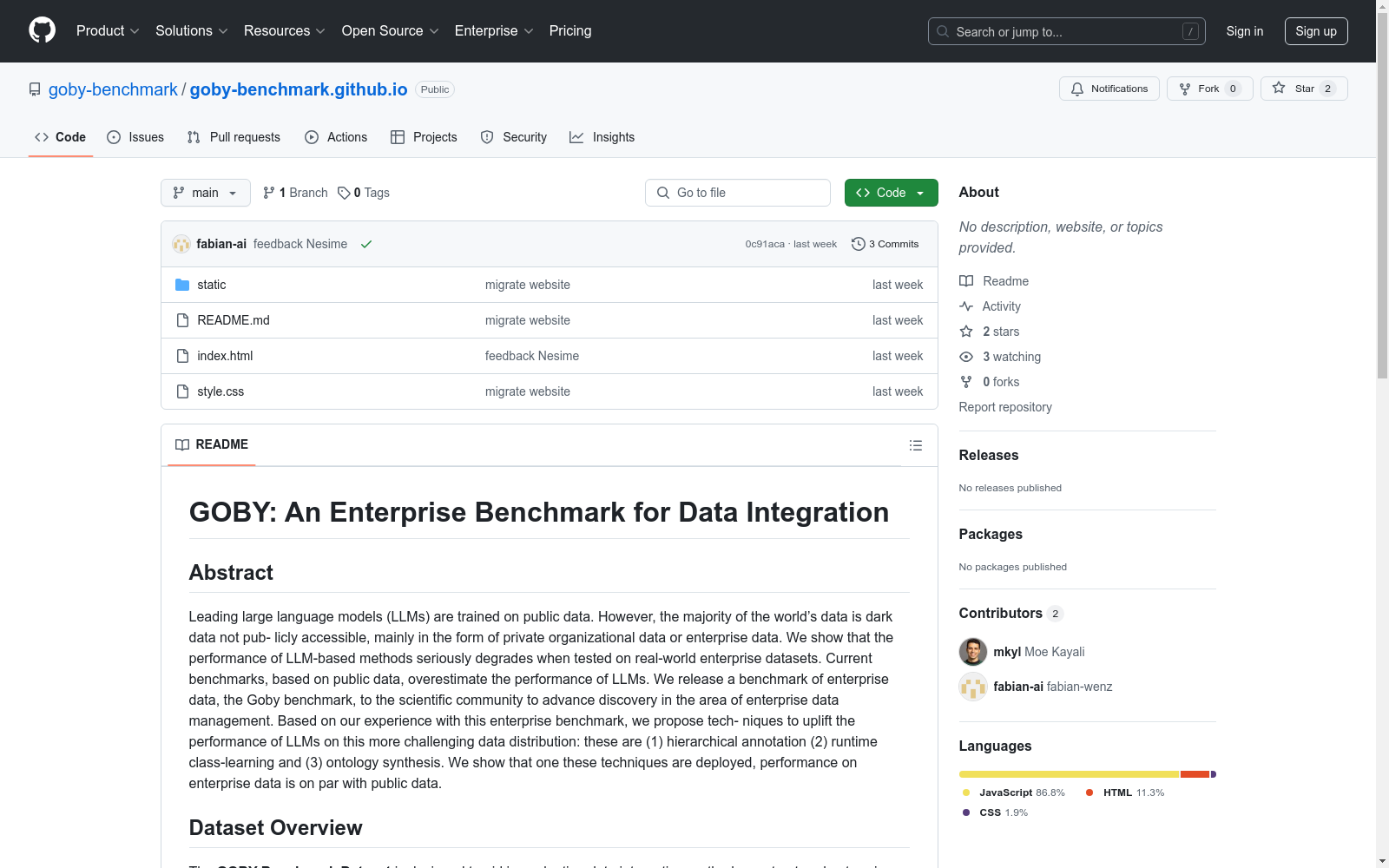Open goby-benchmark.github.io repository link
The image size is (1389, 868).
[x=299, y=89]
